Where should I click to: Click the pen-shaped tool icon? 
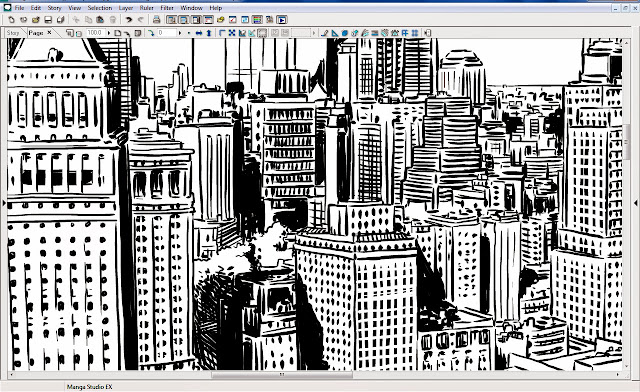[325, 33]
